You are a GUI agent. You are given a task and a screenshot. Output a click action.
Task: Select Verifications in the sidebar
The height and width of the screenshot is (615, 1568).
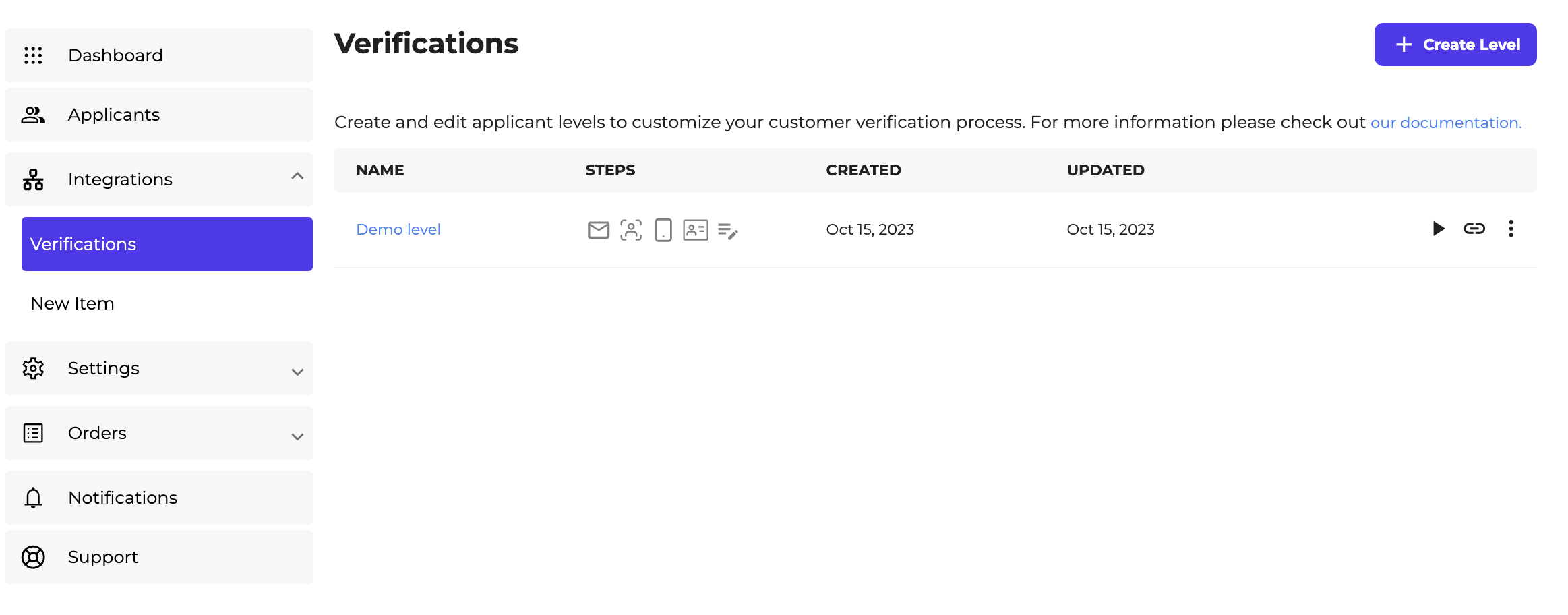pos(167,244)
